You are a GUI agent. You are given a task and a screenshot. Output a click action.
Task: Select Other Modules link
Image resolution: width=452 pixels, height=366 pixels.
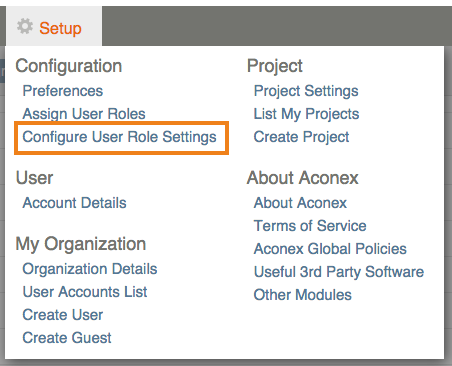(303, 295)
